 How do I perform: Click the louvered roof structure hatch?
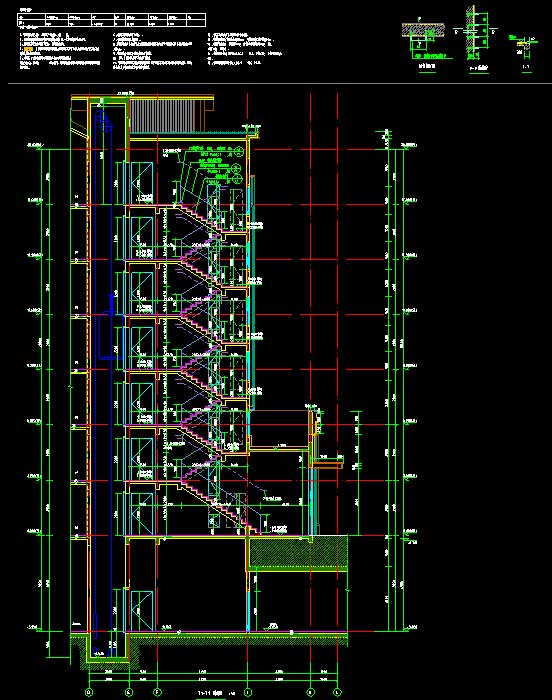(x=163, y=115)
